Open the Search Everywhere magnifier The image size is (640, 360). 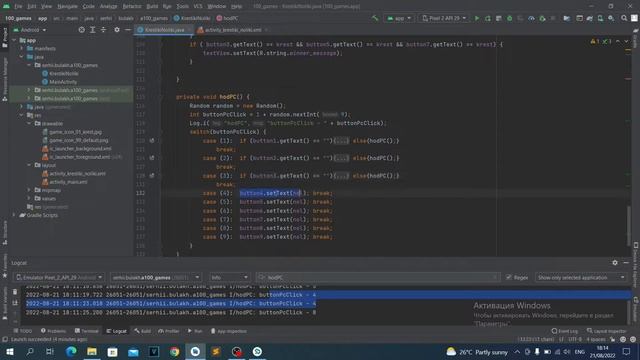coord(624,18)
